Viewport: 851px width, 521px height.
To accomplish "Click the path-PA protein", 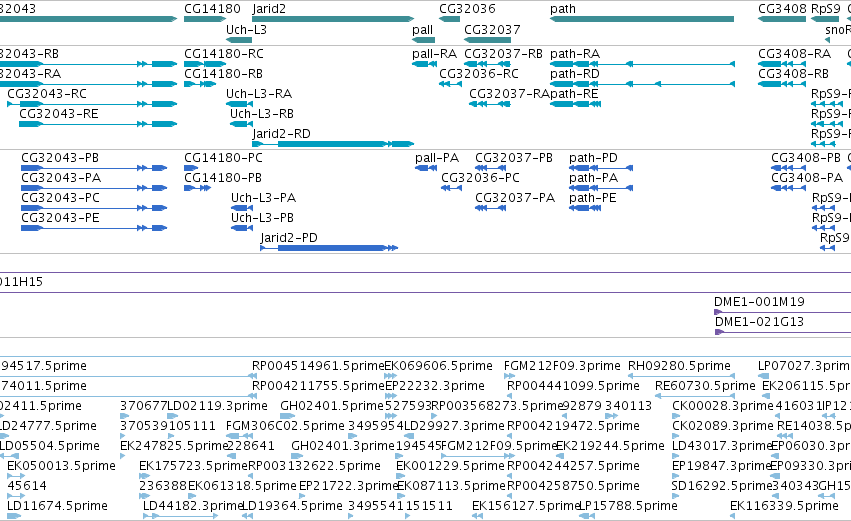I will (x=601, y=188).
